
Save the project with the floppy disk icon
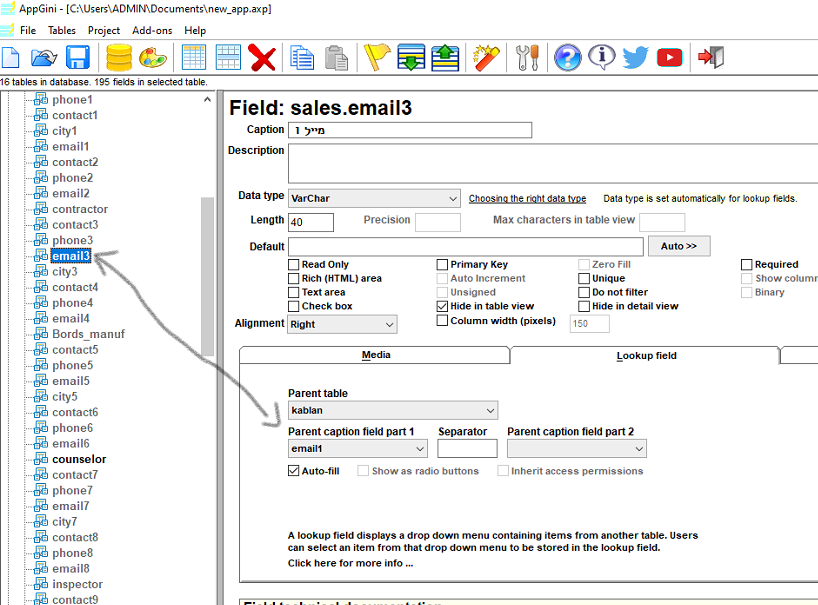point(78,57)
